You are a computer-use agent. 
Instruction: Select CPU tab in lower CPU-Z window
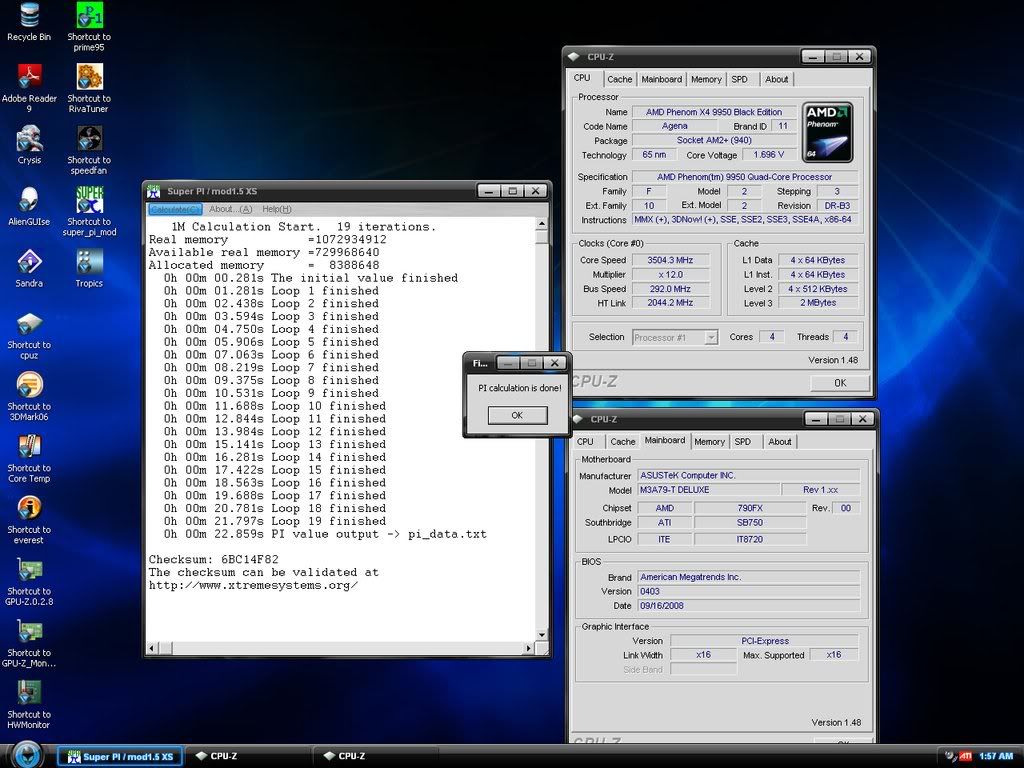pyautogui.click(x=585, y=441)
